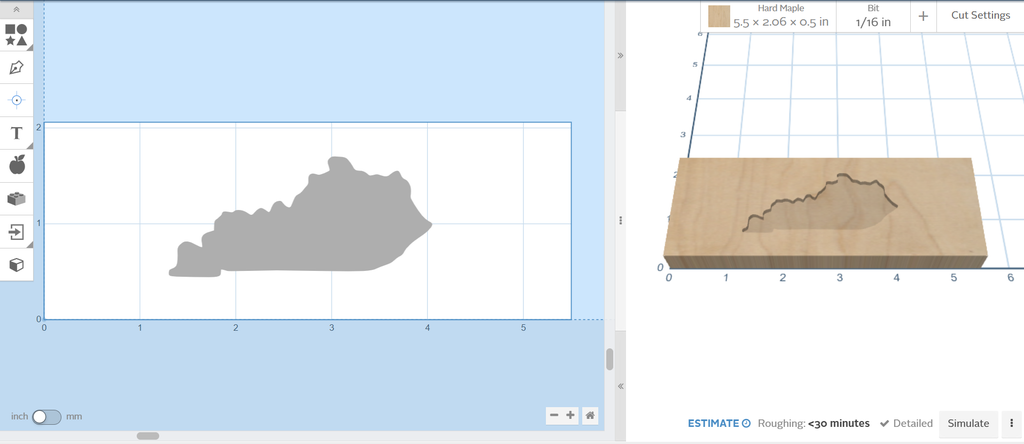Screen dimensions: 1024x444
Task: Click the Import file icon
Action: [x=16, y=232]
